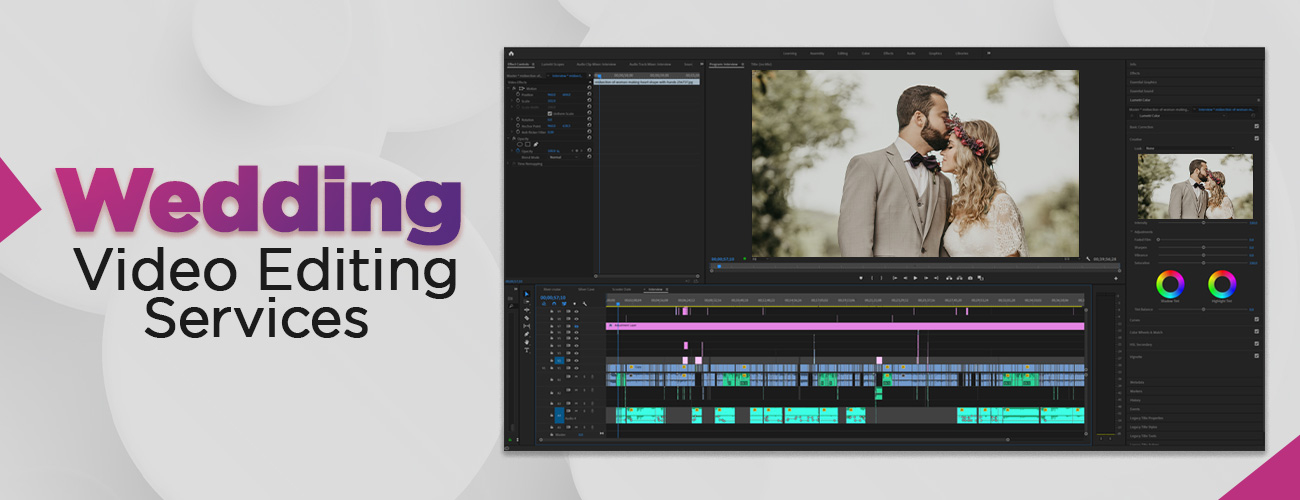The width and height of the screenshot is (1300, 500).
Task: Adjust the Intensity slider in Creative
Action: pos(1203,222)
